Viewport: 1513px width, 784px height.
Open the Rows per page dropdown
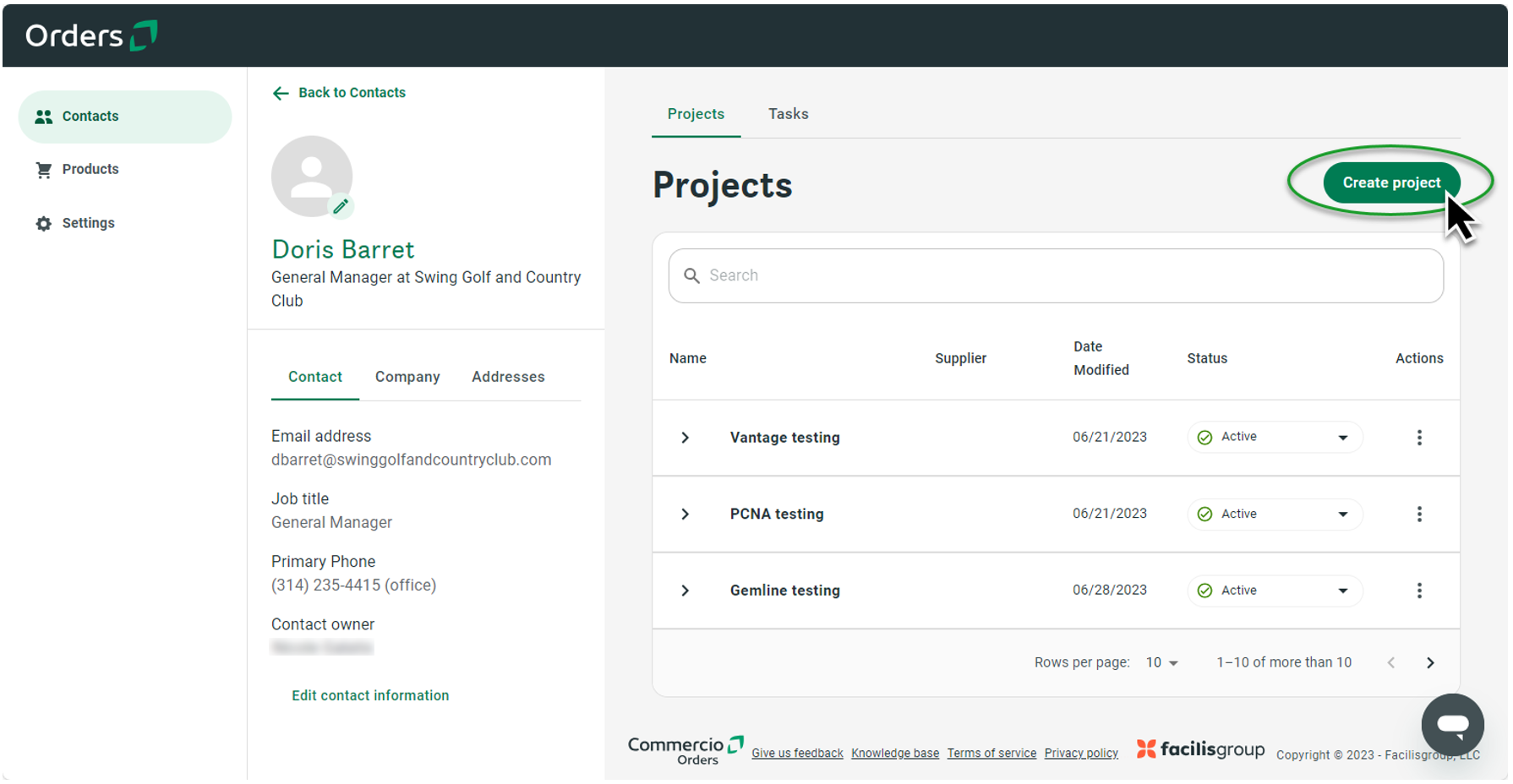[x=1161, y=663]
